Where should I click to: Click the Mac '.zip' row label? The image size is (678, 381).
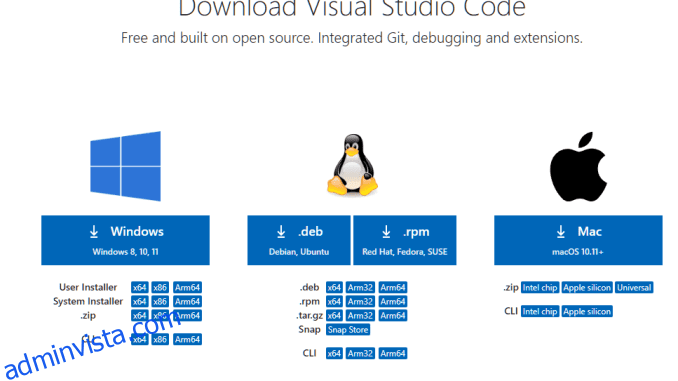[x=511, y=288]
